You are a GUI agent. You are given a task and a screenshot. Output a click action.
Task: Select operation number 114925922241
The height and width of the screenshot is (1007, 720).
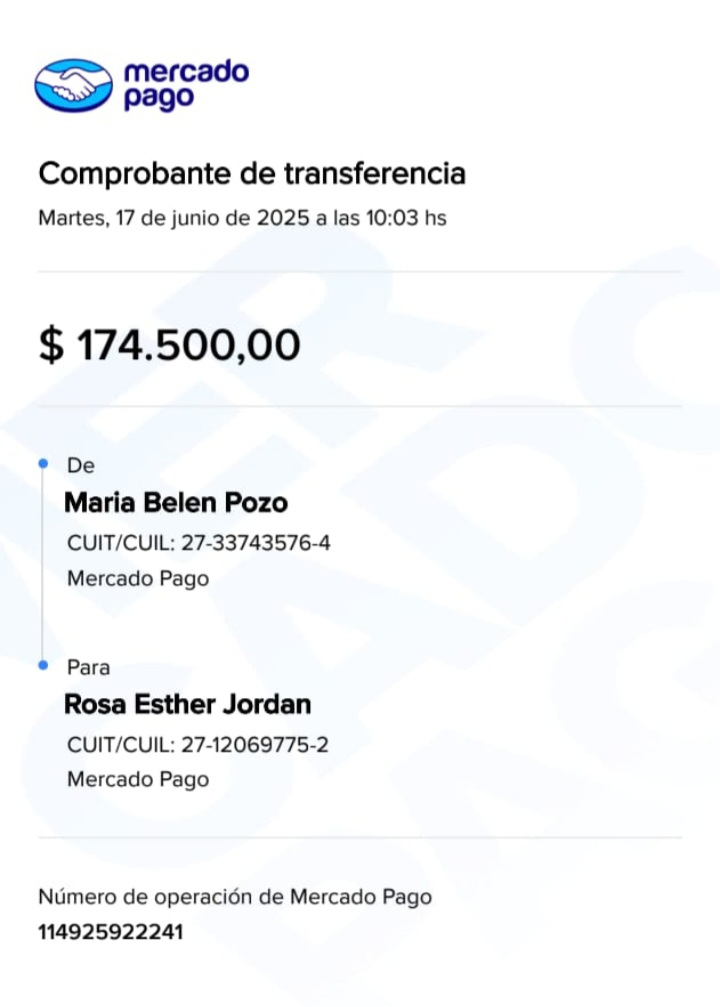click(111, 933)
